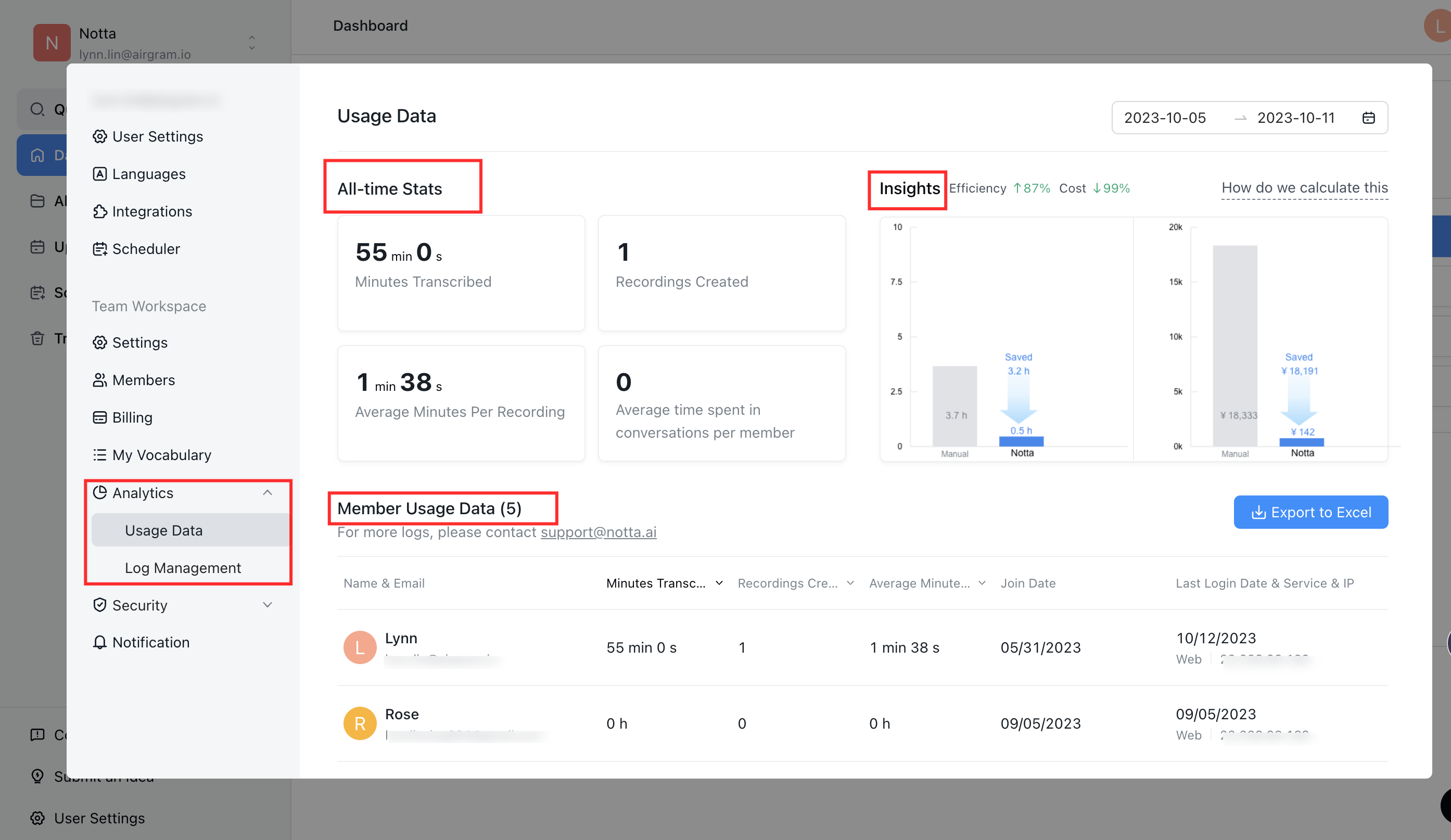This screenshot has width=1451, height=840.
Task: Select the Integrations puzzle icon
Action: (x=100, y=211)
